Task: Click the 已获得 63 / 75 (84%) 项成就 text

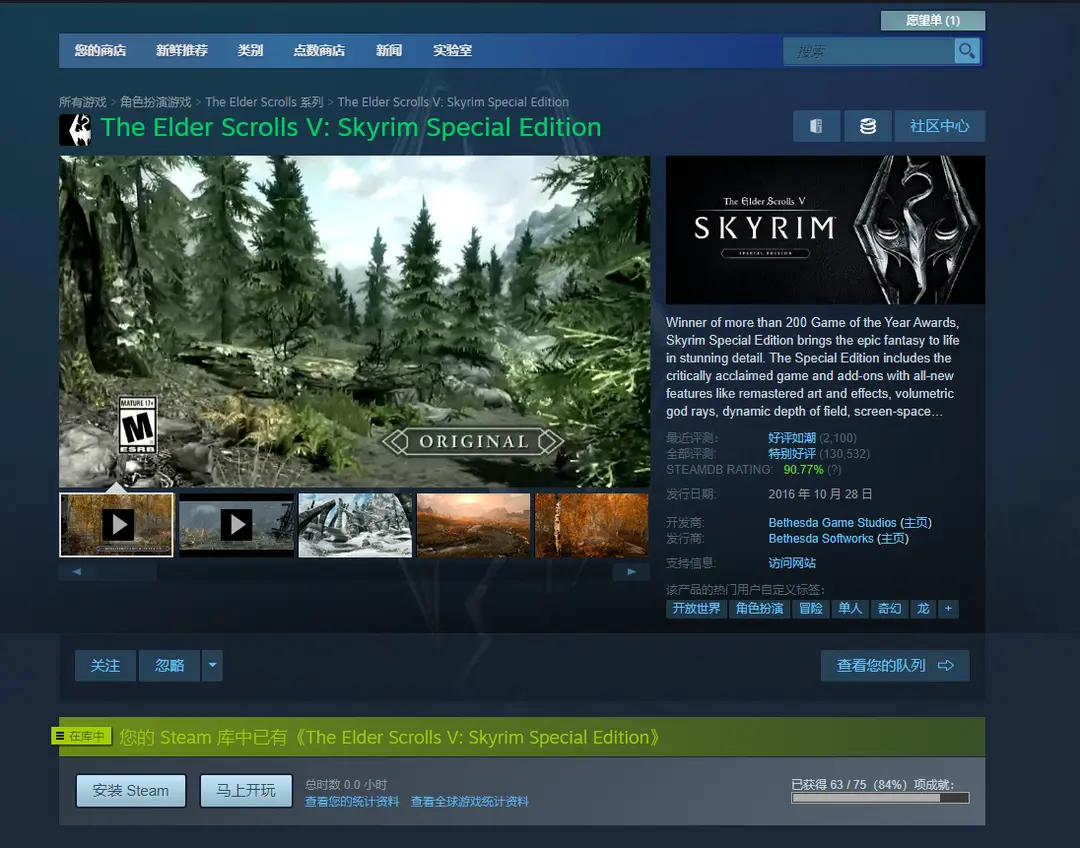Action: tap(872, 785)
